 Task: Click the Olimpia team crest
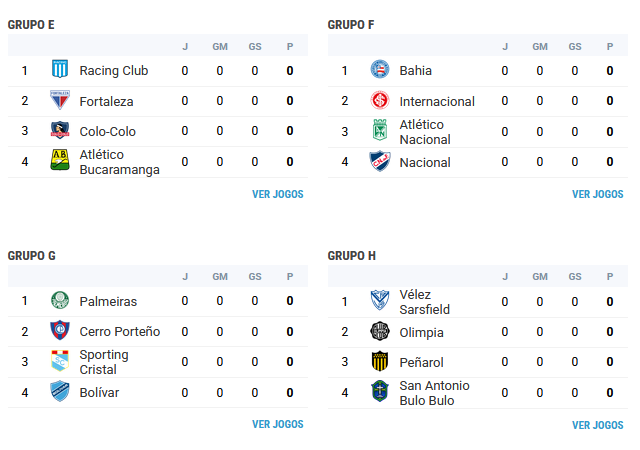380,331
